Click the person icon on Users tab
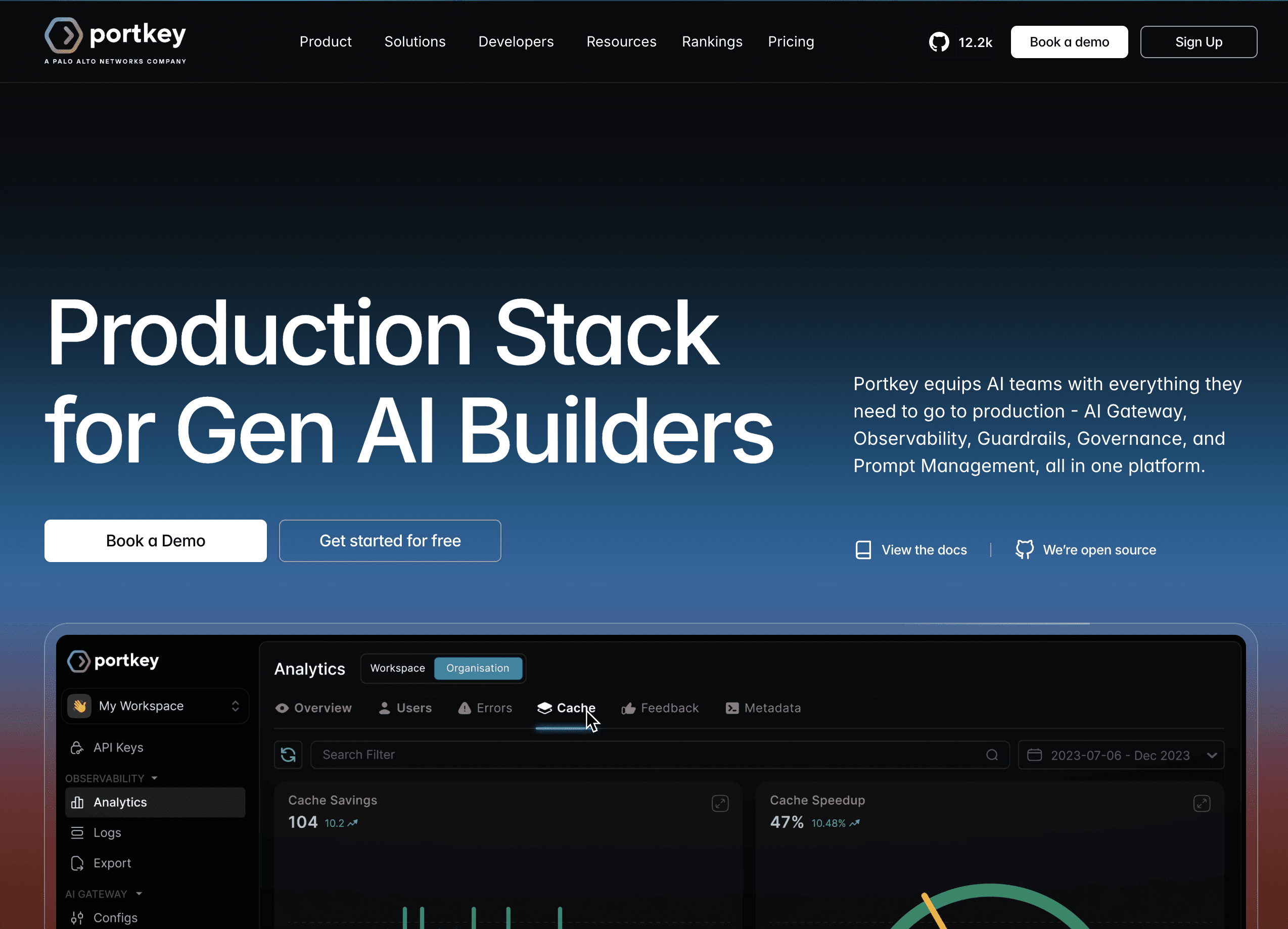Screen dimensions: 1288x929 point(385,708)
